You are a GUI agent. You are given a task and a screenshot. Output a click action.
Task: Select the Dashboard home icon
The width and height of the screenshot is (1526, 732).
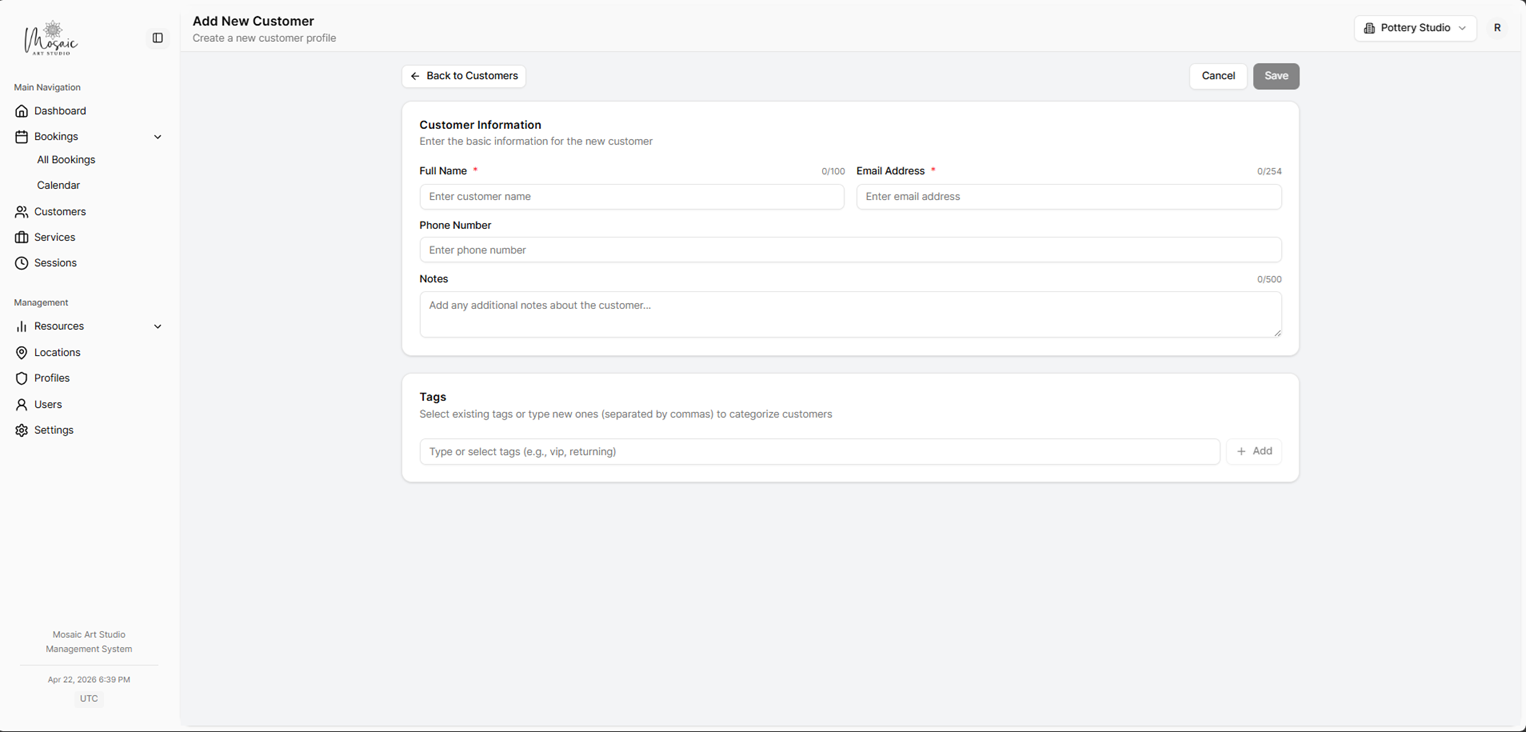(21, 111)
